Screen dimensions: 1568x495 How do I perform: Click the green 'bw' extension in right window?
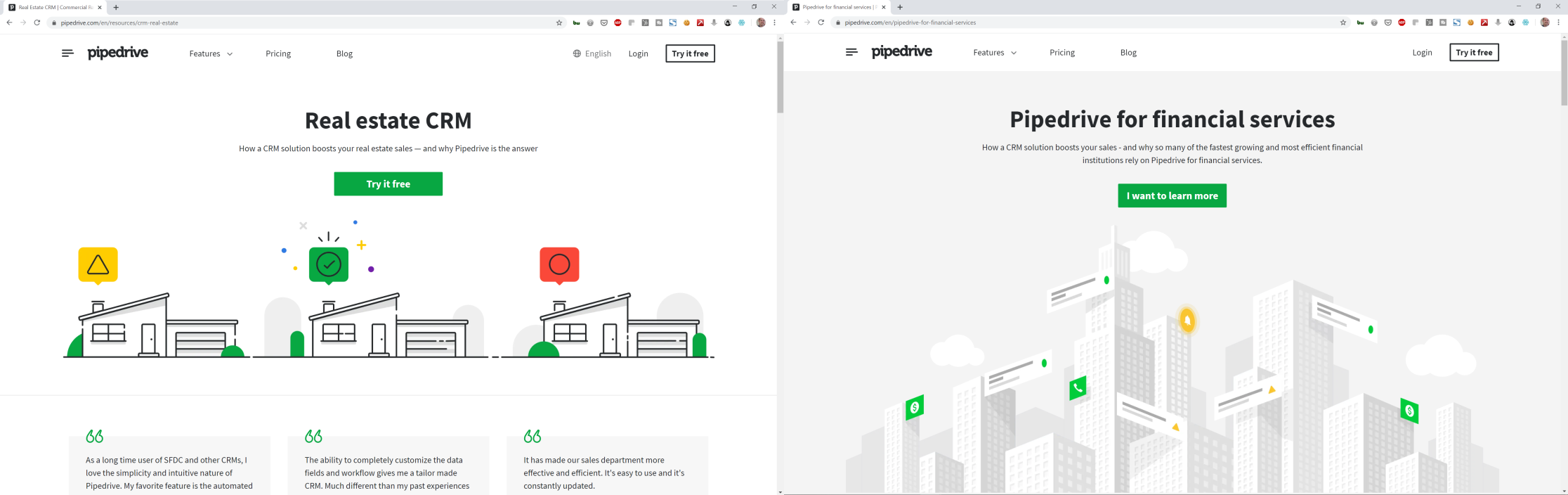point(1361,22)
